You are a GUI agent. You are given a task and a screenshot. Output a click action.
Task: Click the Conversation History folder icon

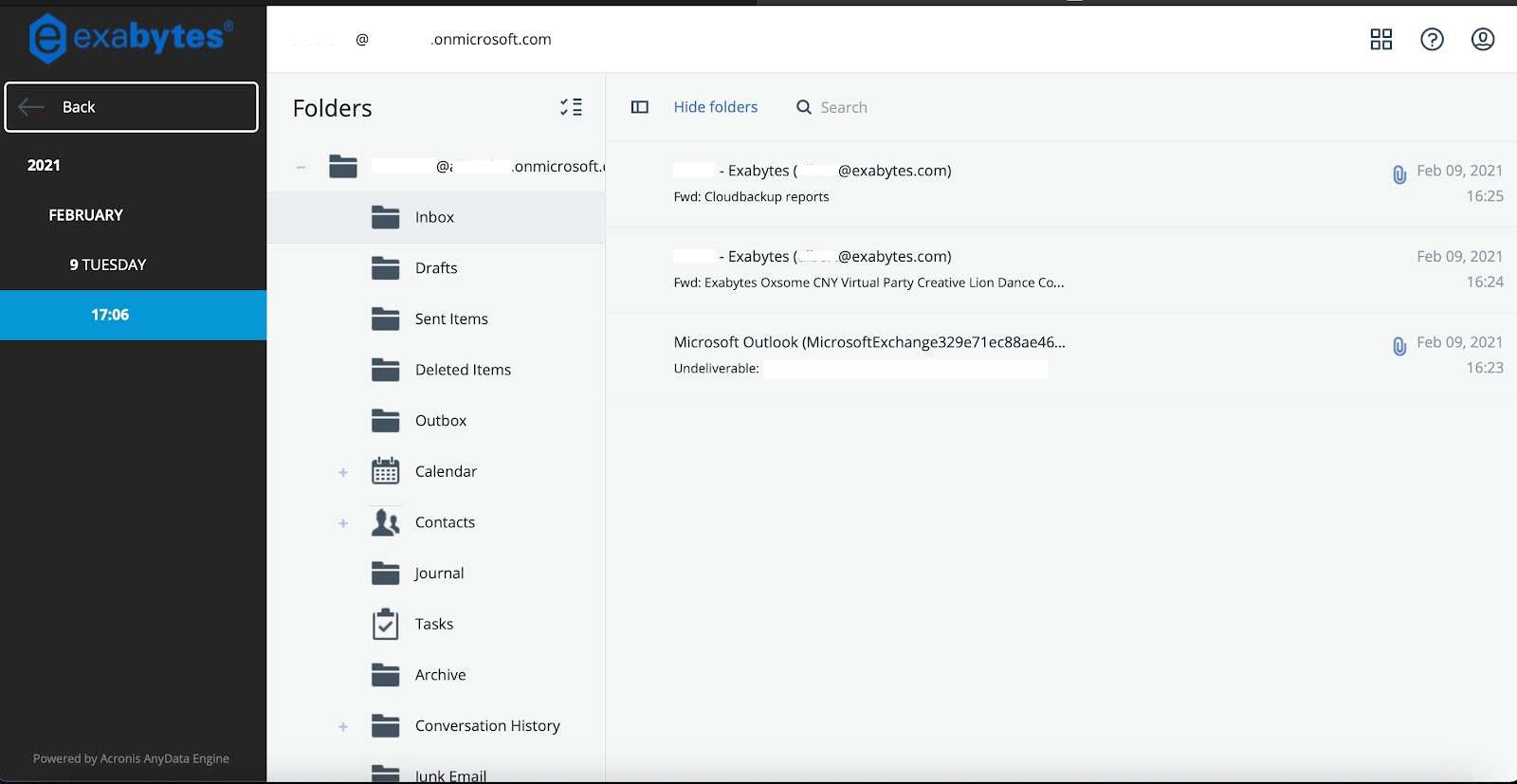[x=385, y=726]
